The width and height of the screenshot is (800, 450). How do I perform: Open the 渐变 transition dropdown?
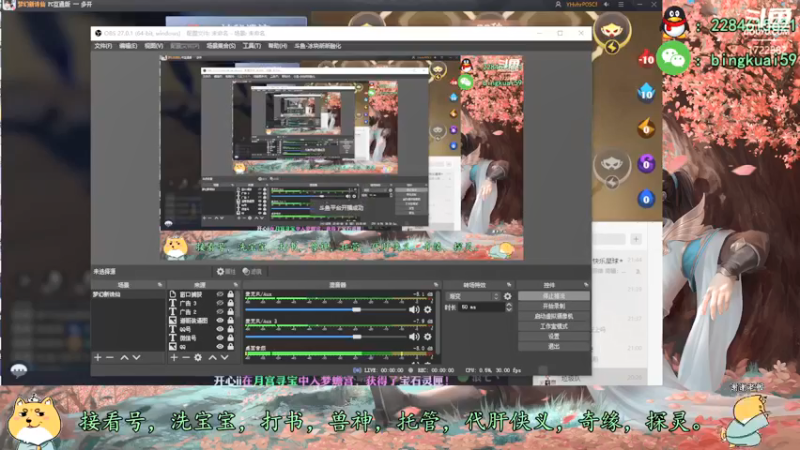point(472,296)
